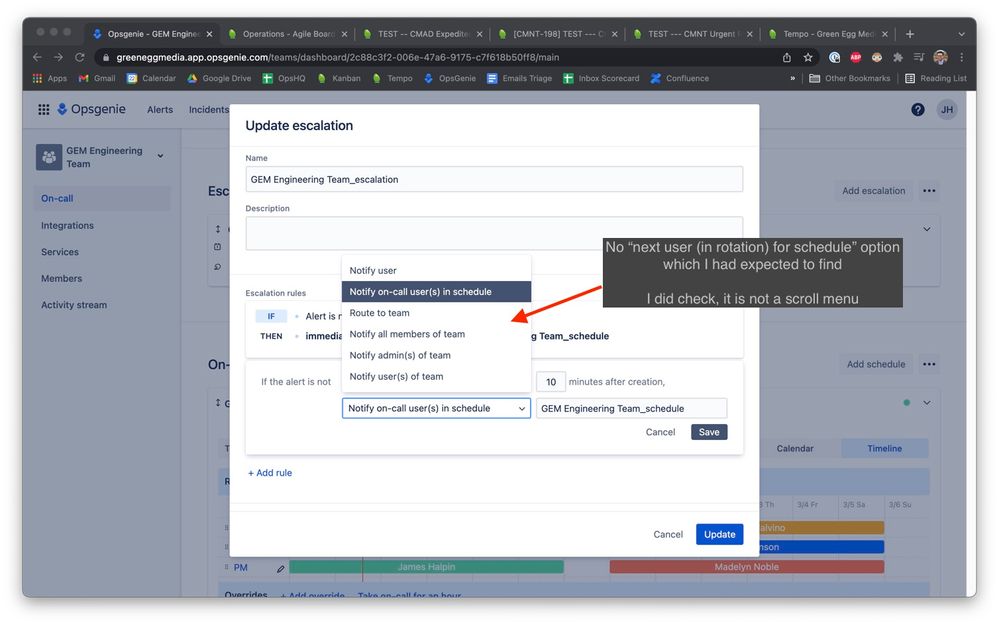Switch to the Timeline view tab

(884, 449)
